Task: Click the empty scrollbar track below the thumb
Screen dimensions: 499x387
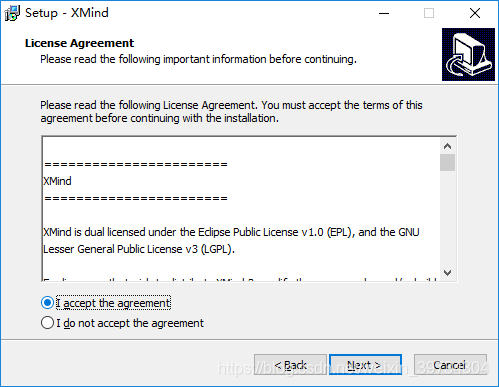Action: pos(447,218)
